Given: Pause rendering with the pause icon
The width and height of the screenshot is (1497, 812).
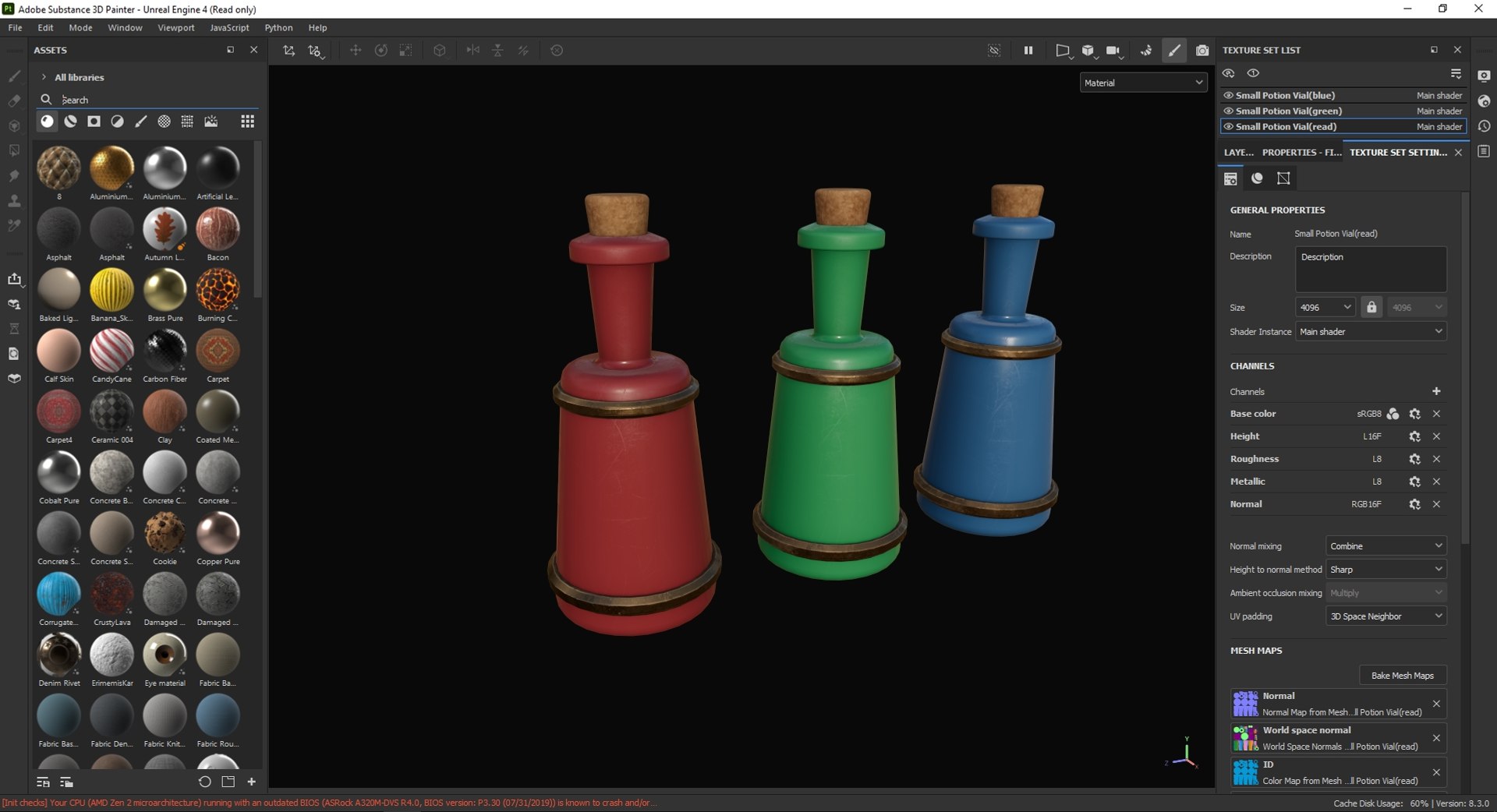Looking at the screenshot, I should (1028, 51).
